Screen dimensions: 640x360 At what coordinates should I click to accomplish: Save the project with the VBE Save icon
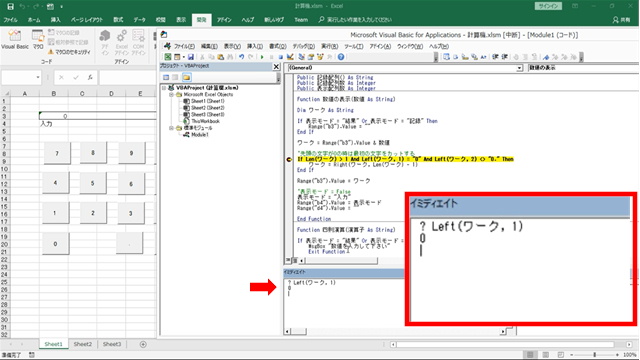(191, 57)
